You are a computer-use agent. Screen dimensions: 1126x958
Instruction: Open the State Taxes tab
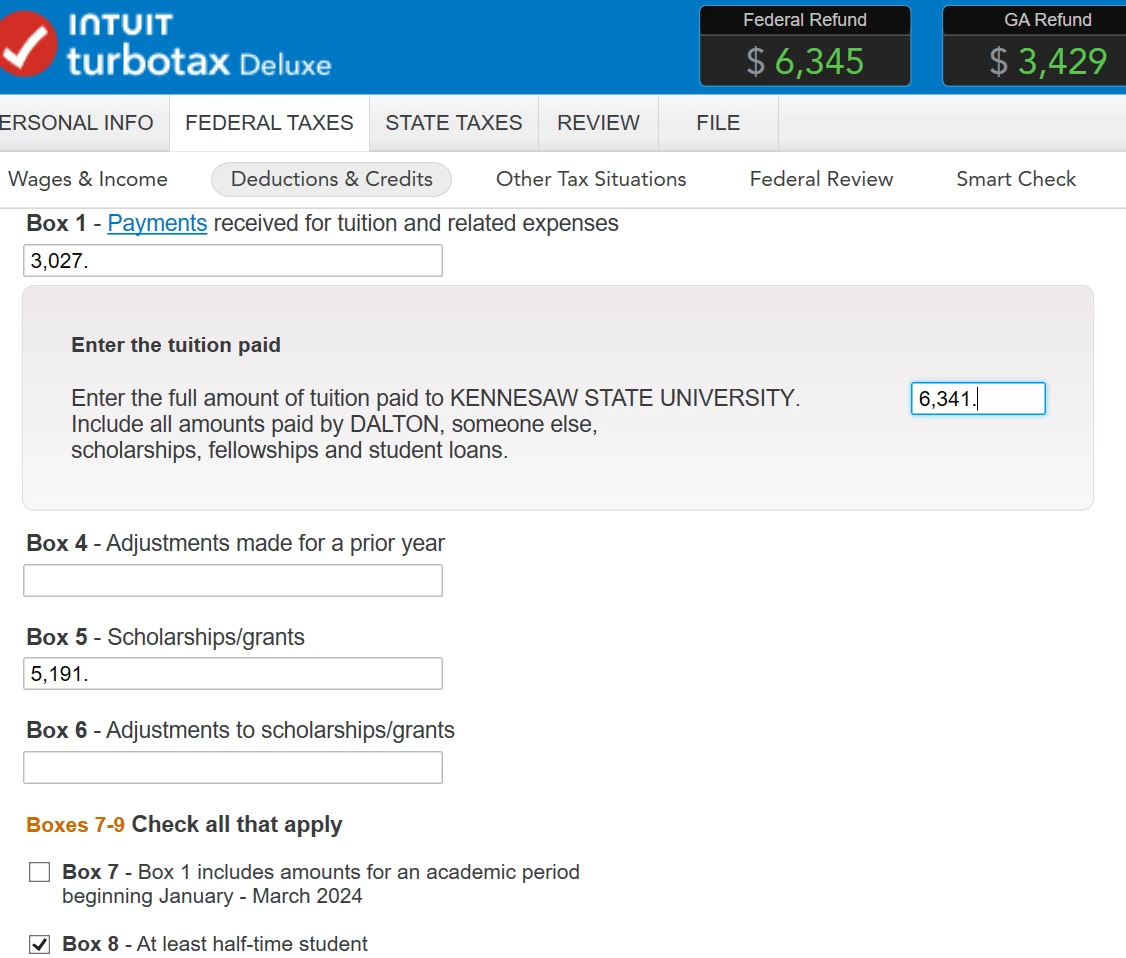click(x=454, y=123)
